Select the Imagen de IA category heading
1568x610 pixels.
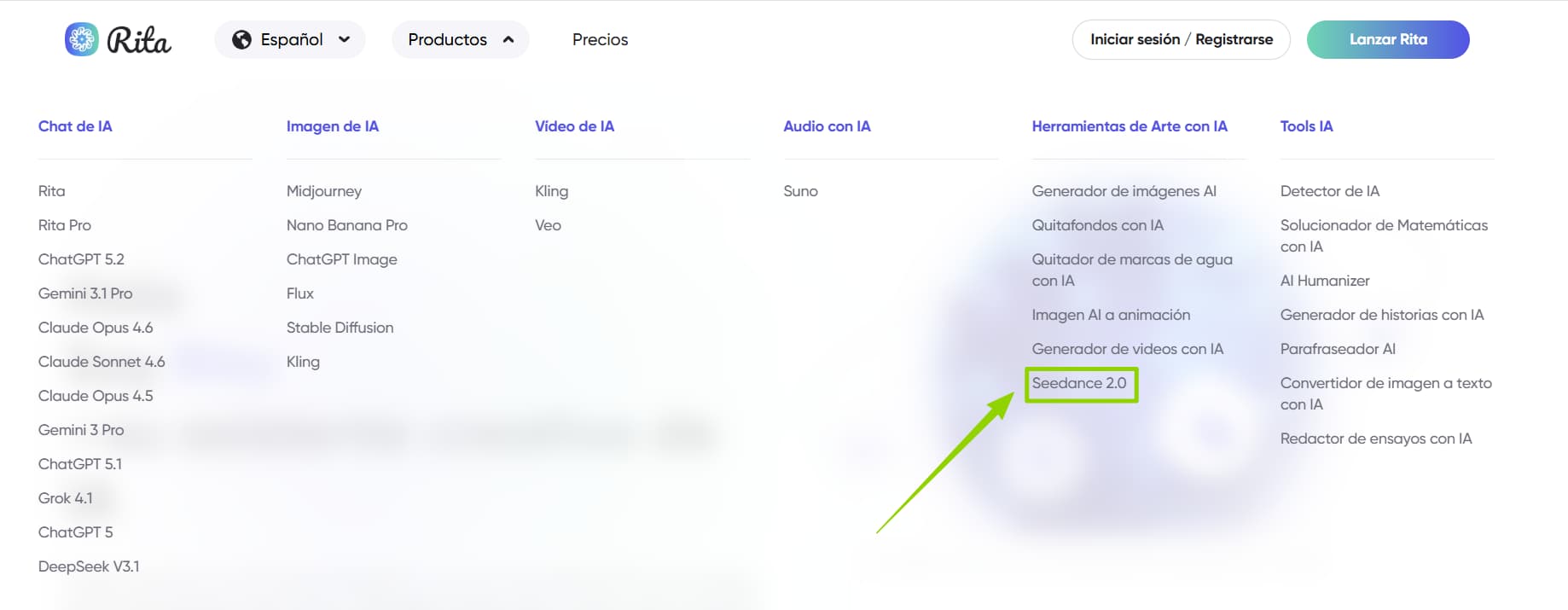[x=333, y=126]
